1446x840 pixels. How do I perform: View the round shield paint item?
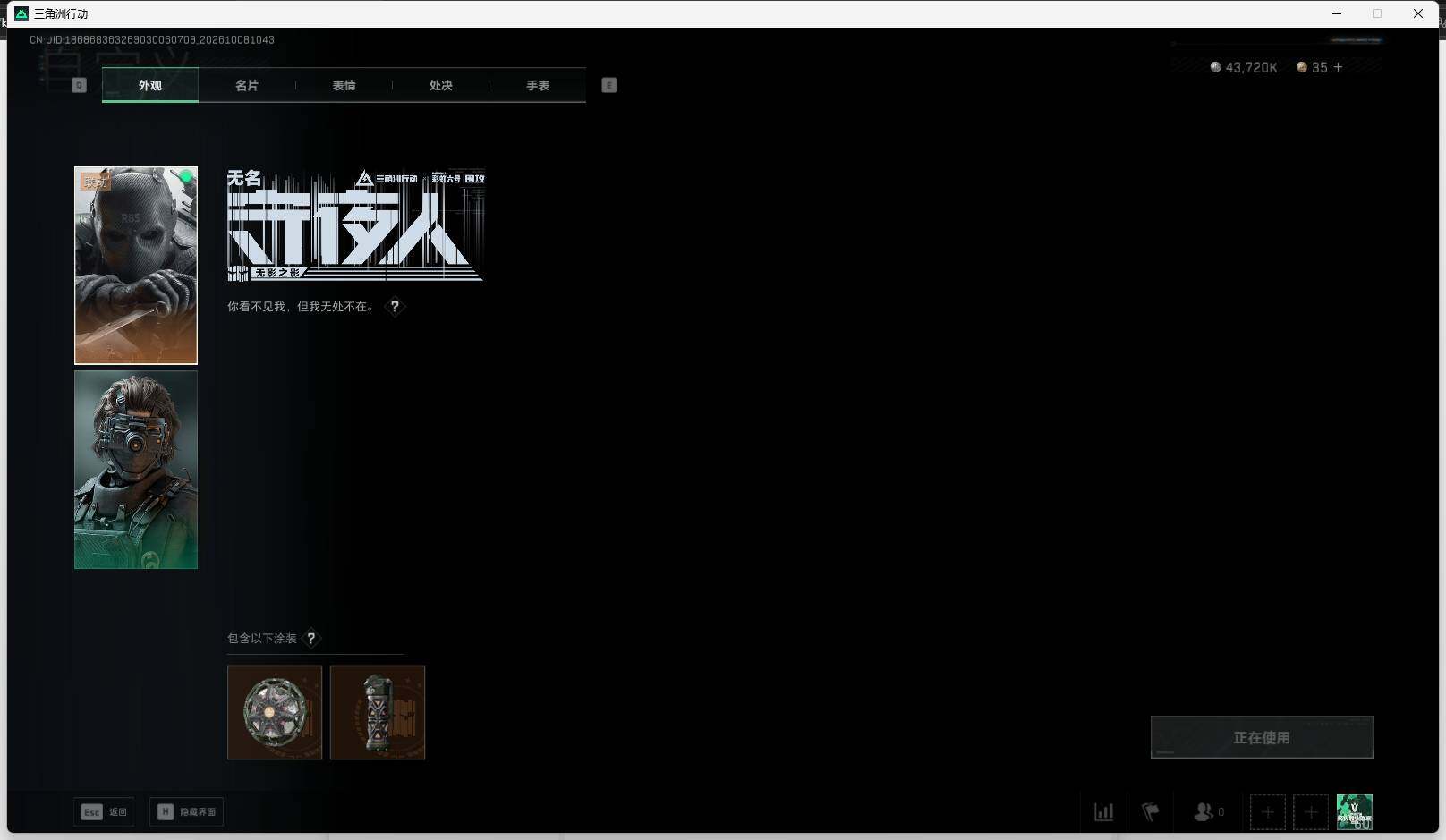click(x=275, y=712)
